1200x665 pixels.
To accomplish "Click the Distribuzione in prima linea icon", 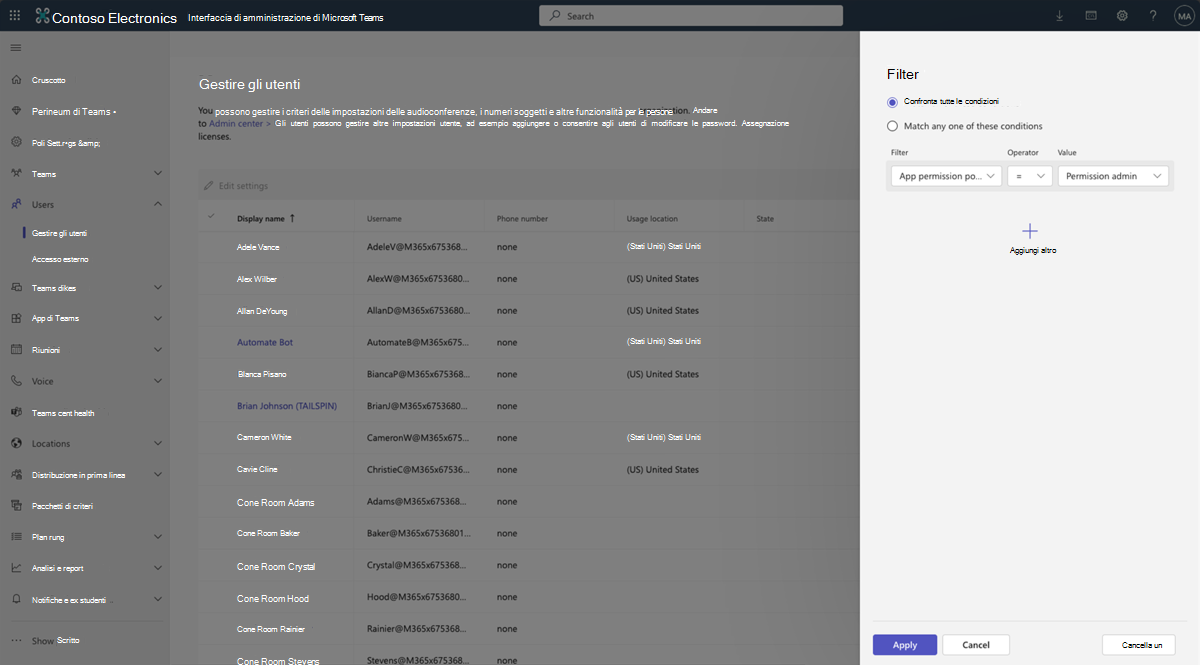I will point(16,475).
